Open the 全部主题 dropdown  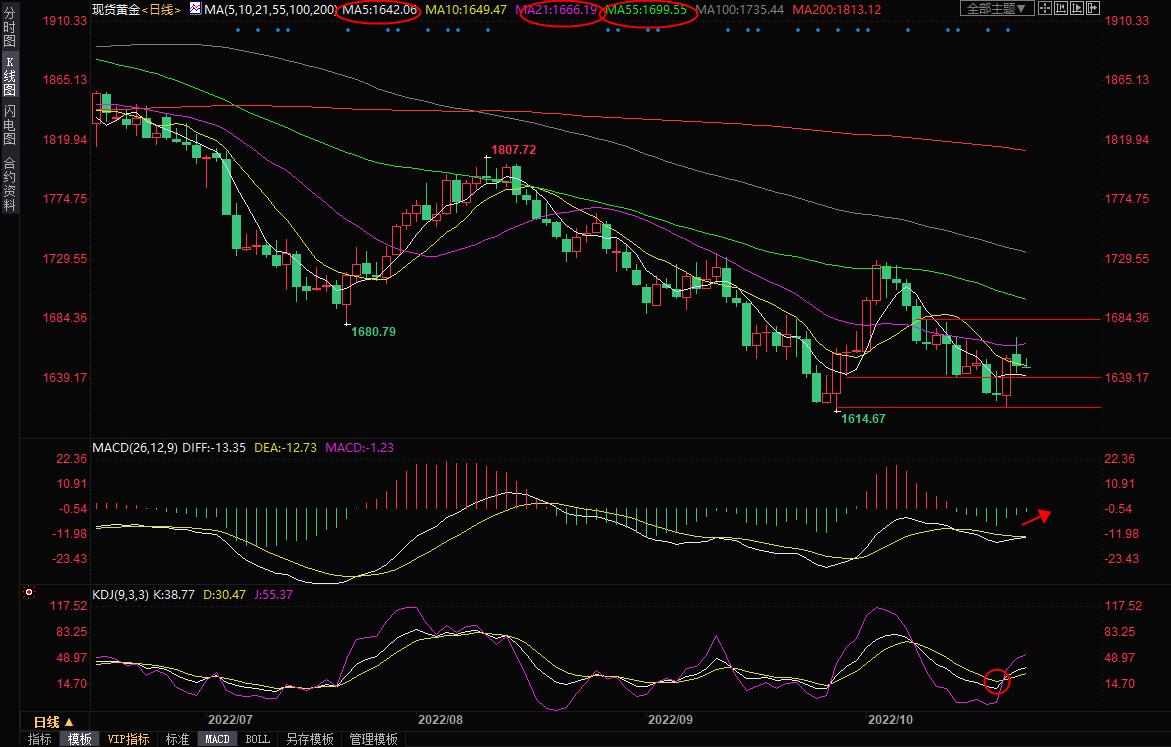997,8
